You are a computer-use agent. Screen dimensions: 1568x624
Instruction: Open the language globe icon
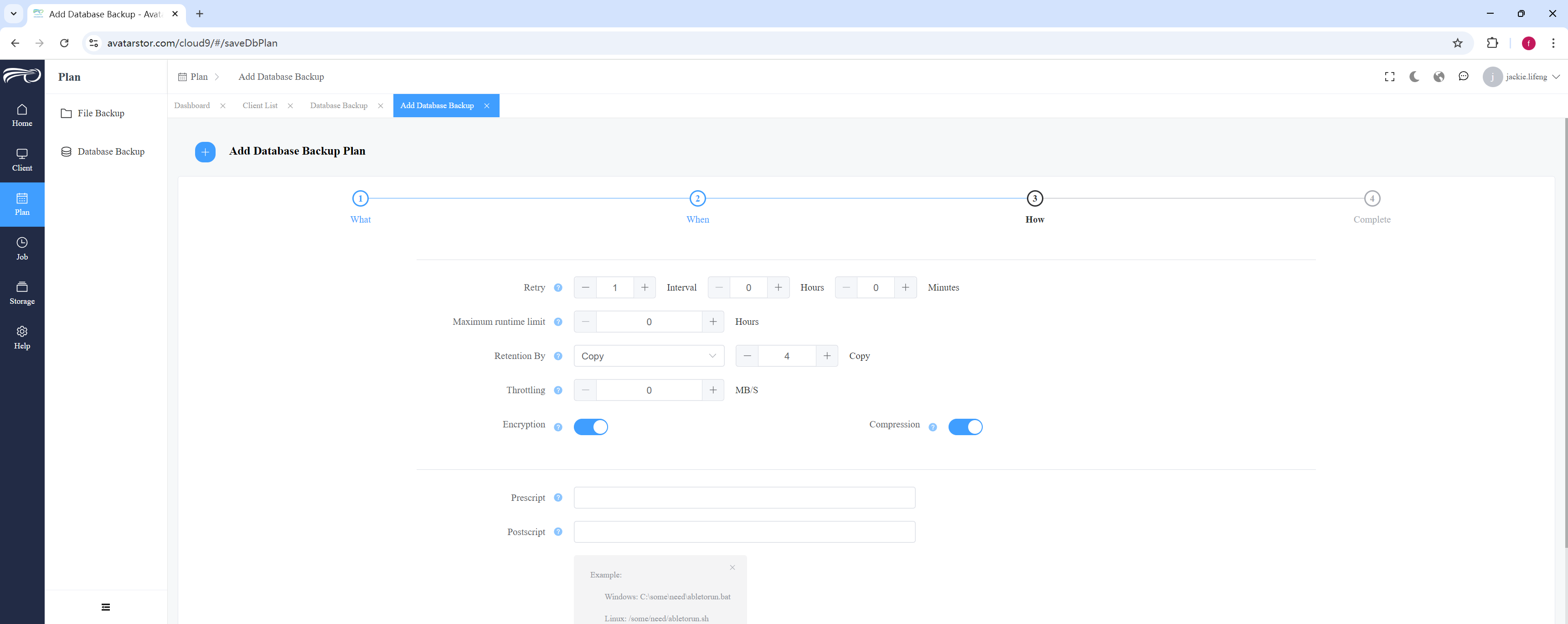[x=1439, y=77]
